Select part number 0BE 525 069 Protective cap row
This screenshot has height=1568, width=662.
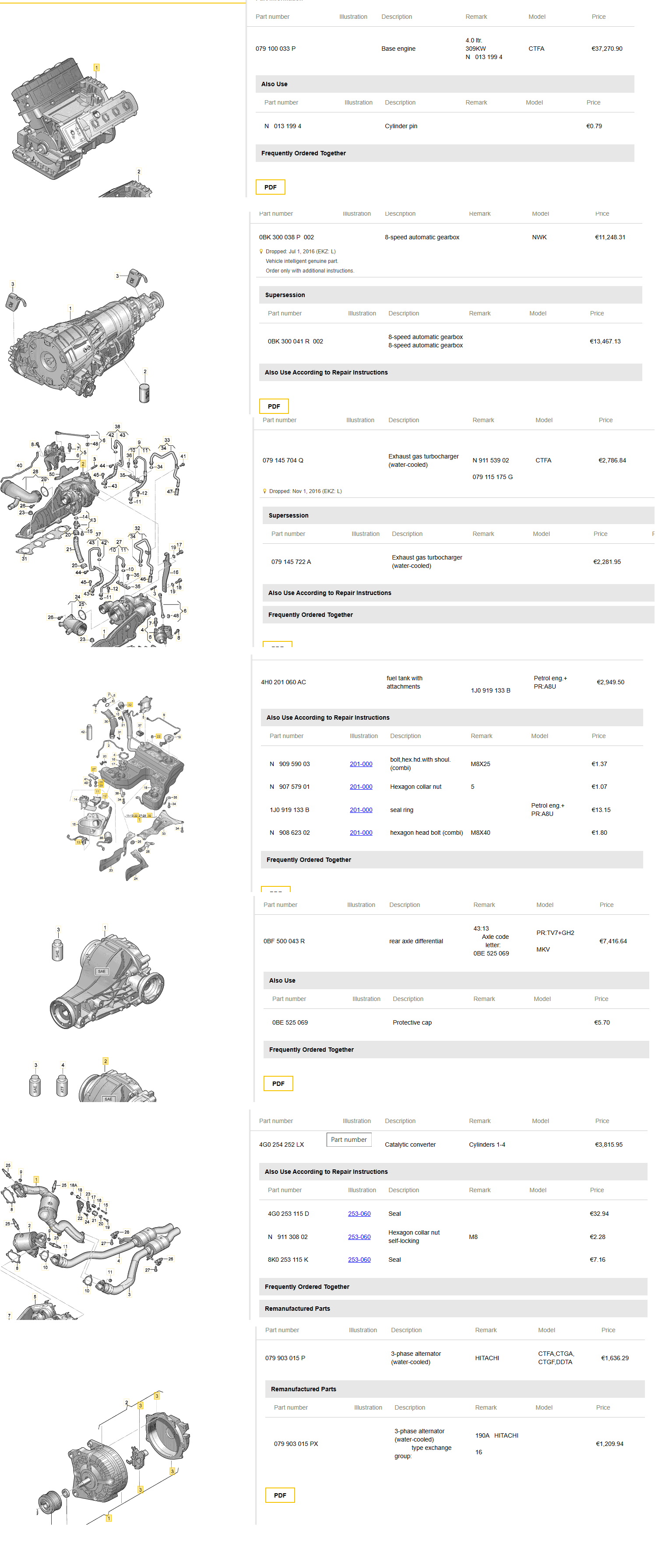pos(456,1022)
